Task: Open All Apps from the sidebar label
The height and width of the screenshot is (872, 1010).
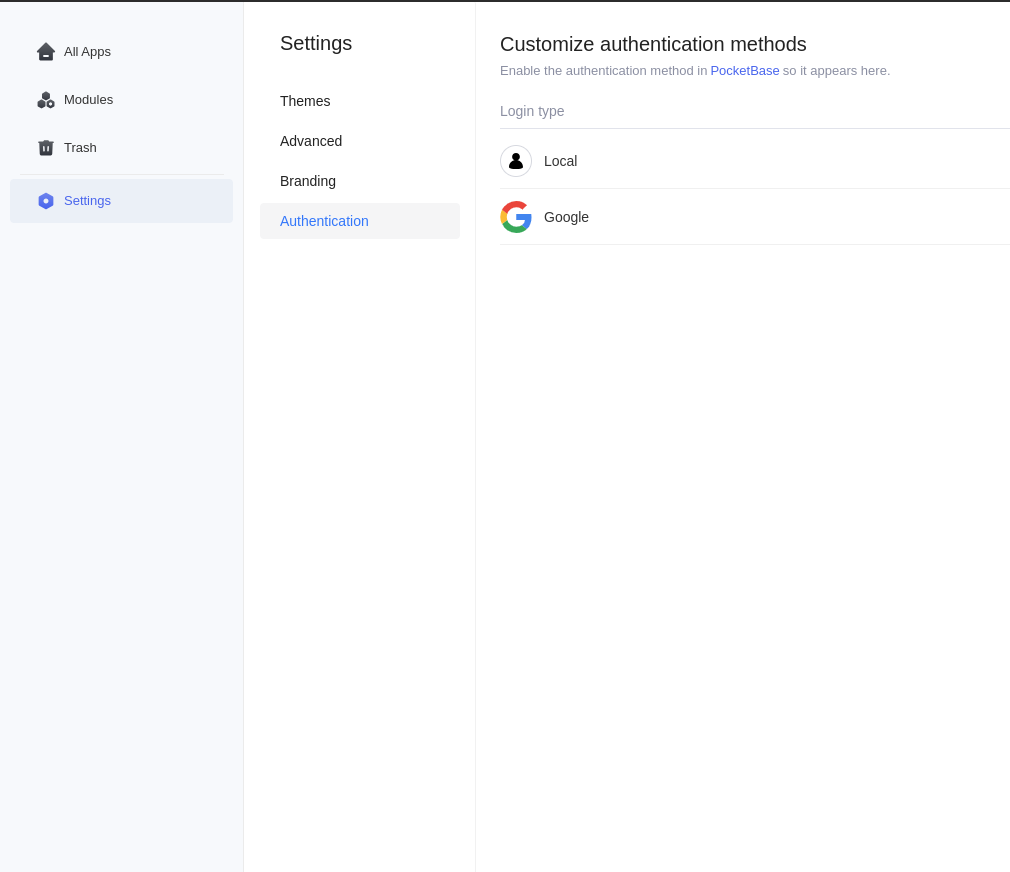Action: pos(87,52)
